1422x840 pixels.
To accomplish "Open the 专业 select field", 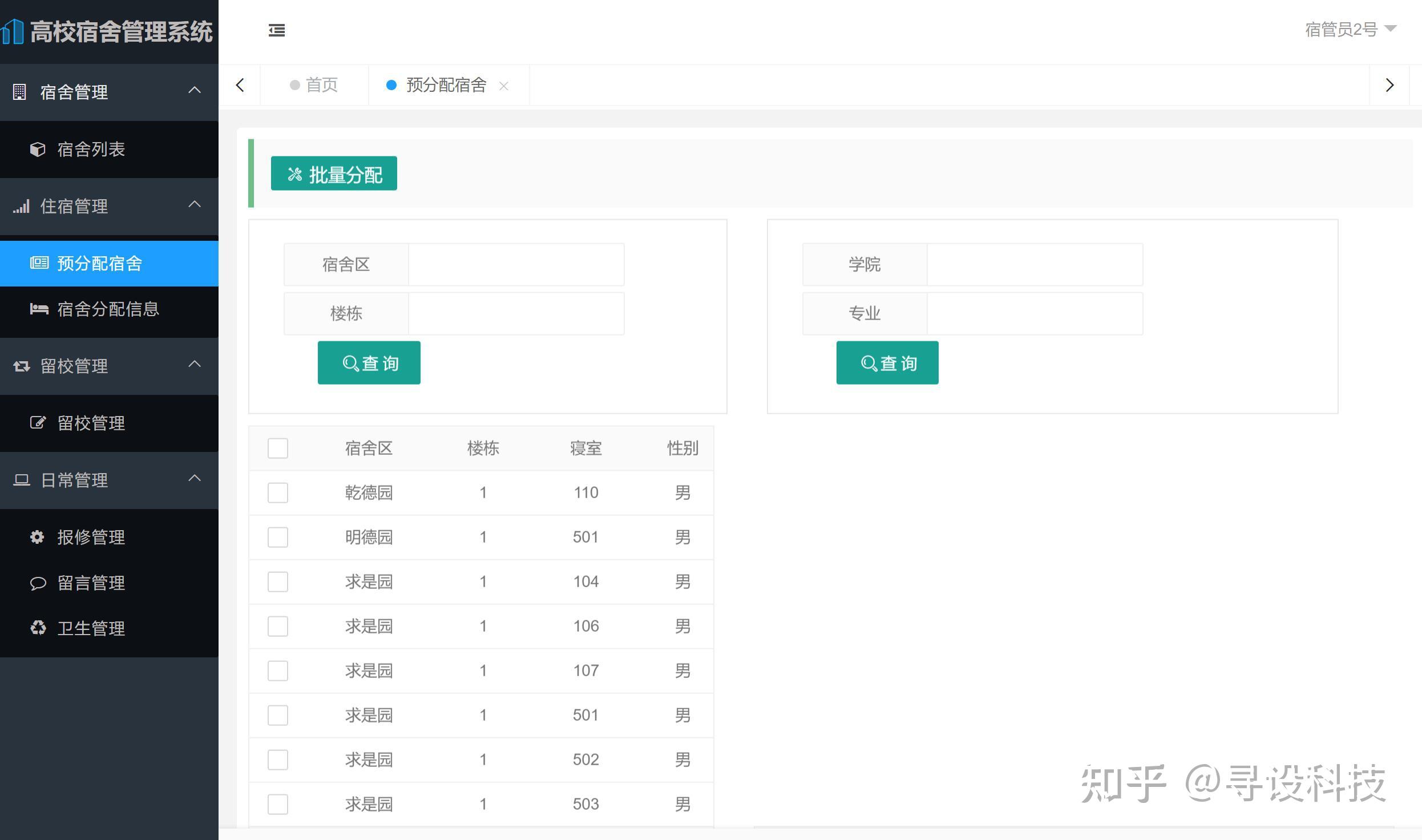I will point(1035,313).
